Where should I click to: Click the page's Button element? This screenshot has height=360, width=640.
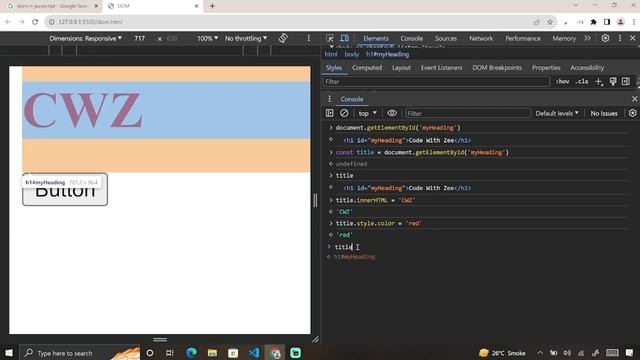65,190
